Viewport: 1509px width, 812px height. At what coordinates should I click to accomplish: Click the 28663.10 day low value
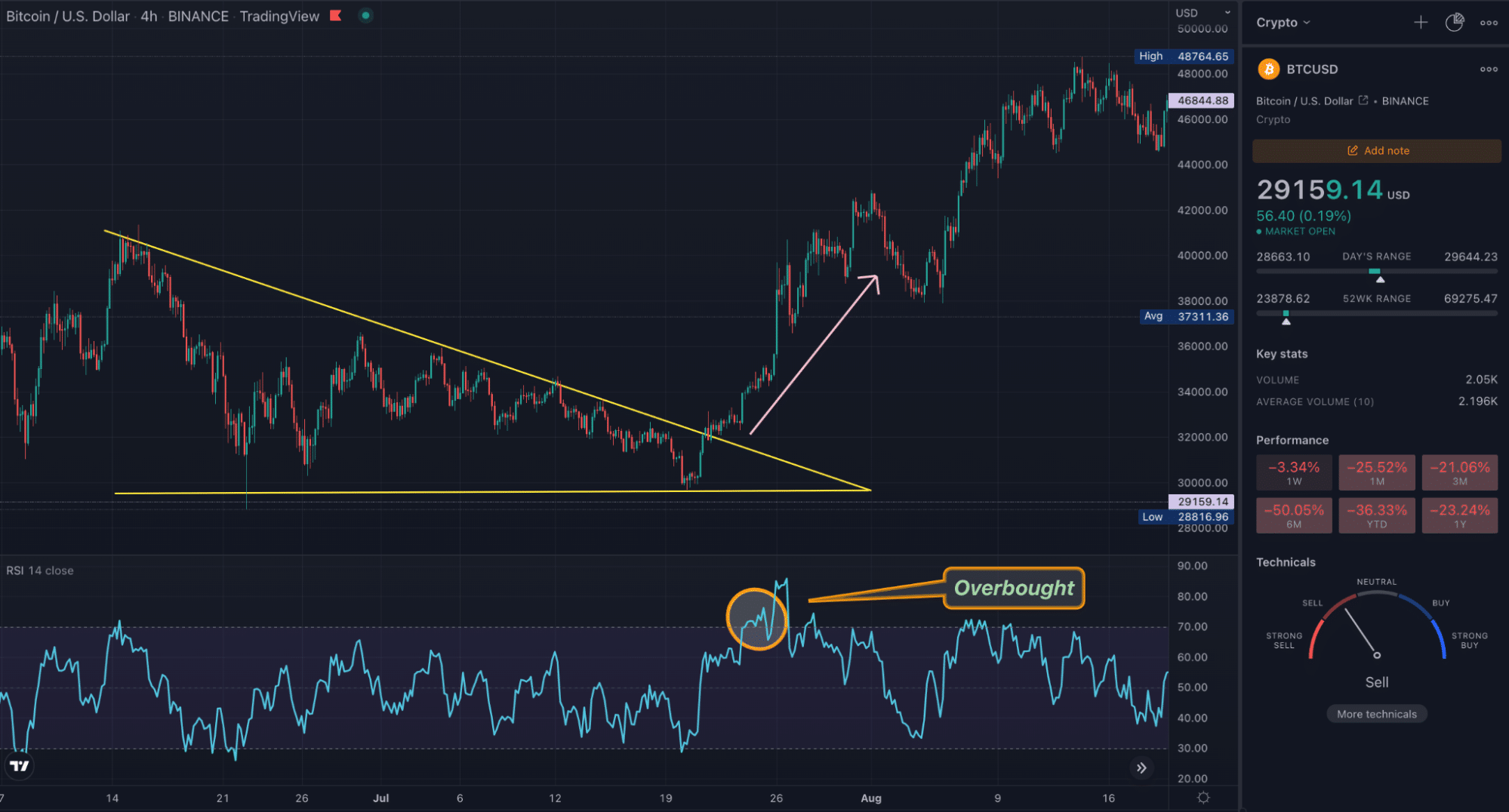[x=1283, y=257]
